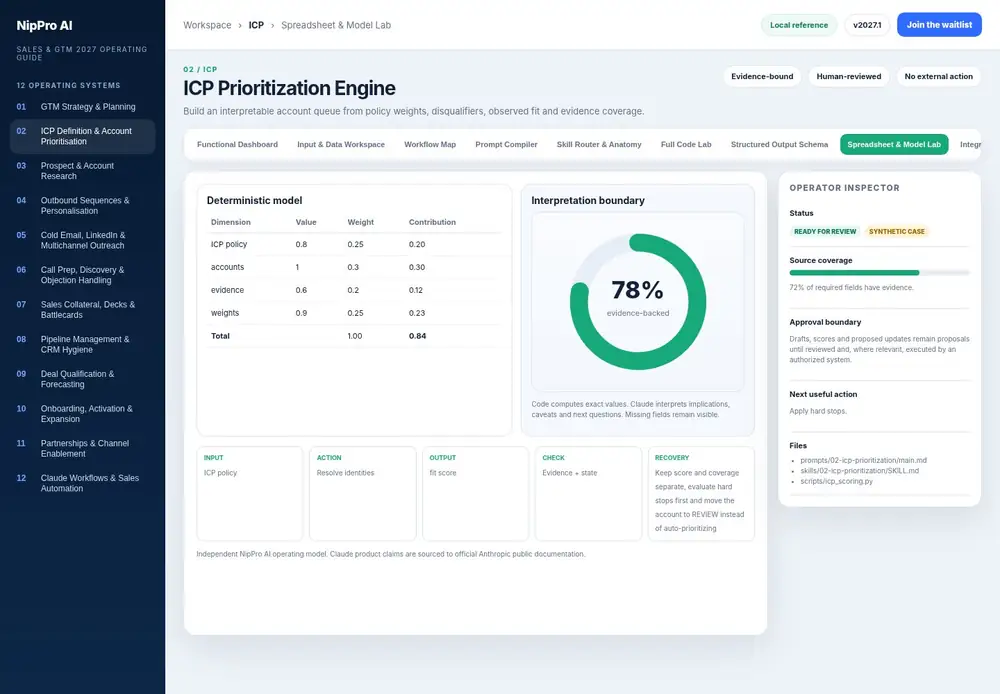Click the Dimension column header
The height and width of the screenshot is (694, 1000).
coord(230,222)
